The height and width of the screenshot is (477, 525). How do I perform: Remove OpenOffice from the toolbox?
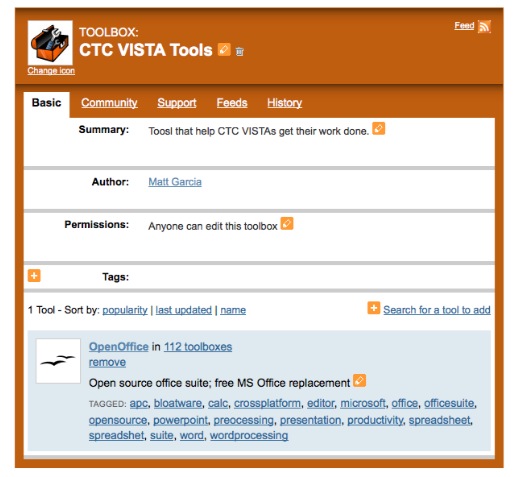(x=107, y=362)
